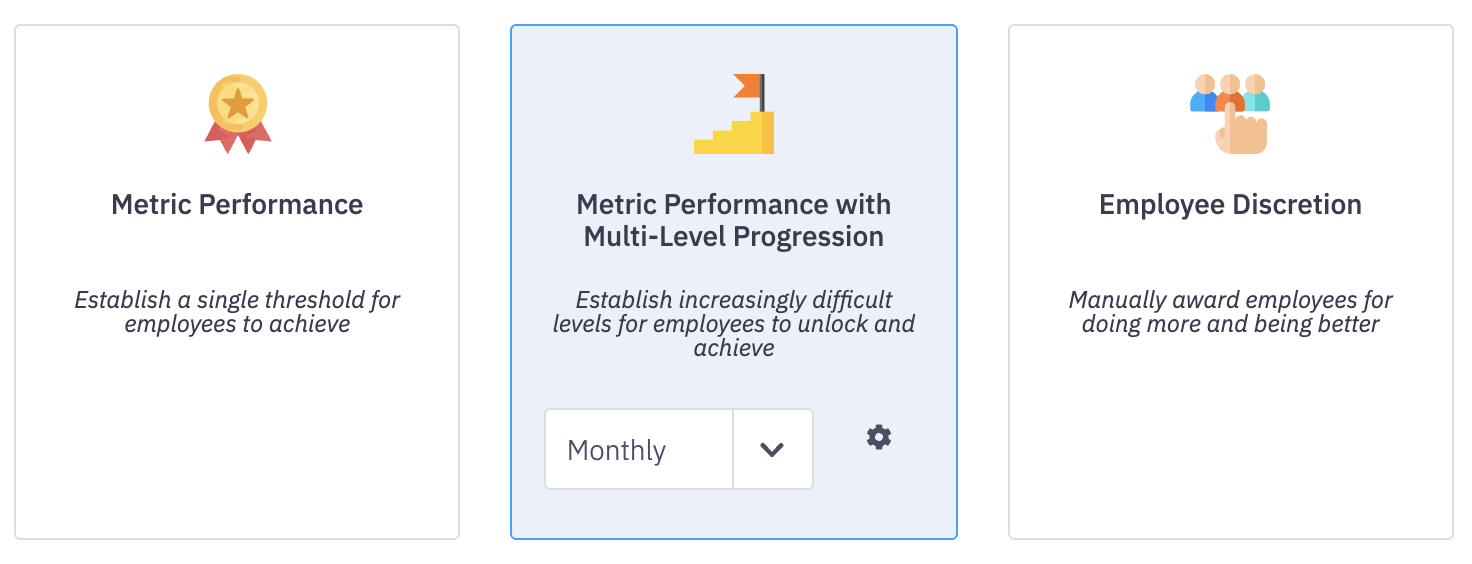This screenshot has height=564, width=1472.
Task: Click the "Manually award employees" description text
Action: click(x=1230, y=312)
